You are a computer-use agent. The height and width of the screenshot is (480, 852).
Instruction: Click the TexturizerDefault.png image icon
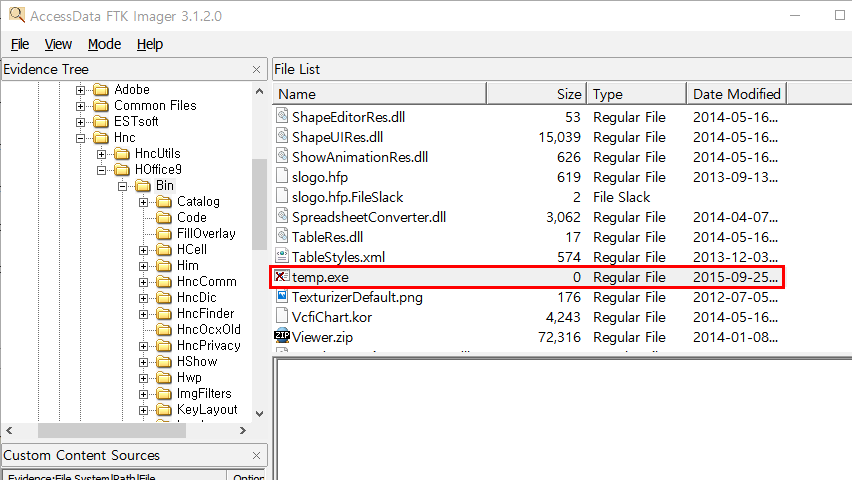pyautogui.click(x=282, y=296)
